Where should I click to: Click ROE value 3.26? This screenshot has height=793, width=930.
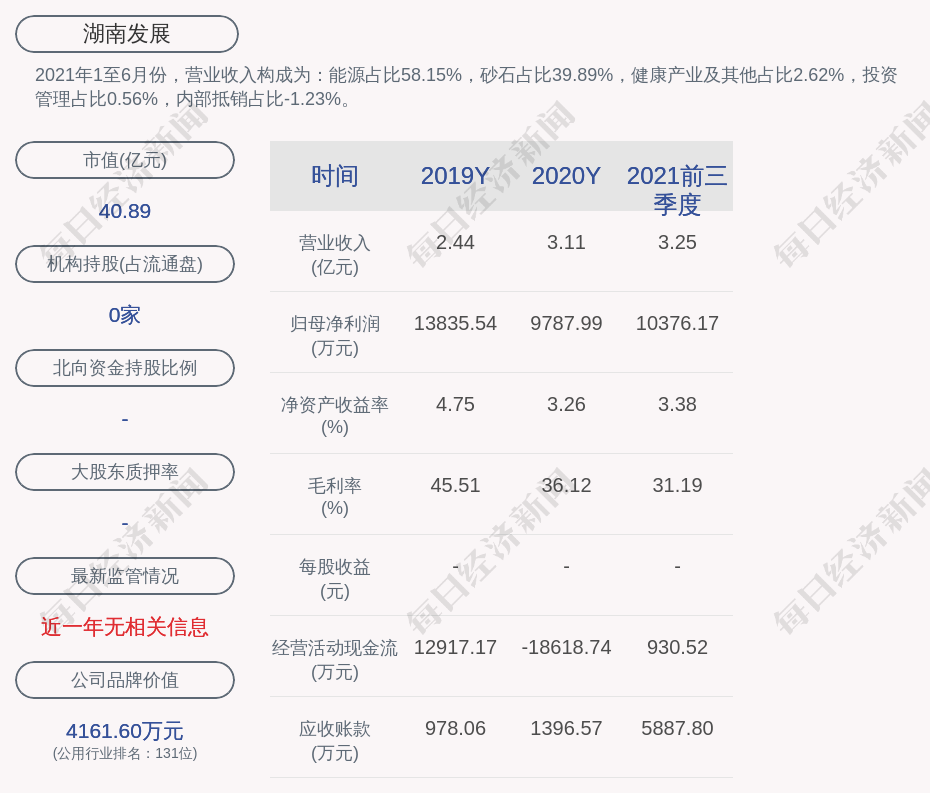[x=566, y=404]
